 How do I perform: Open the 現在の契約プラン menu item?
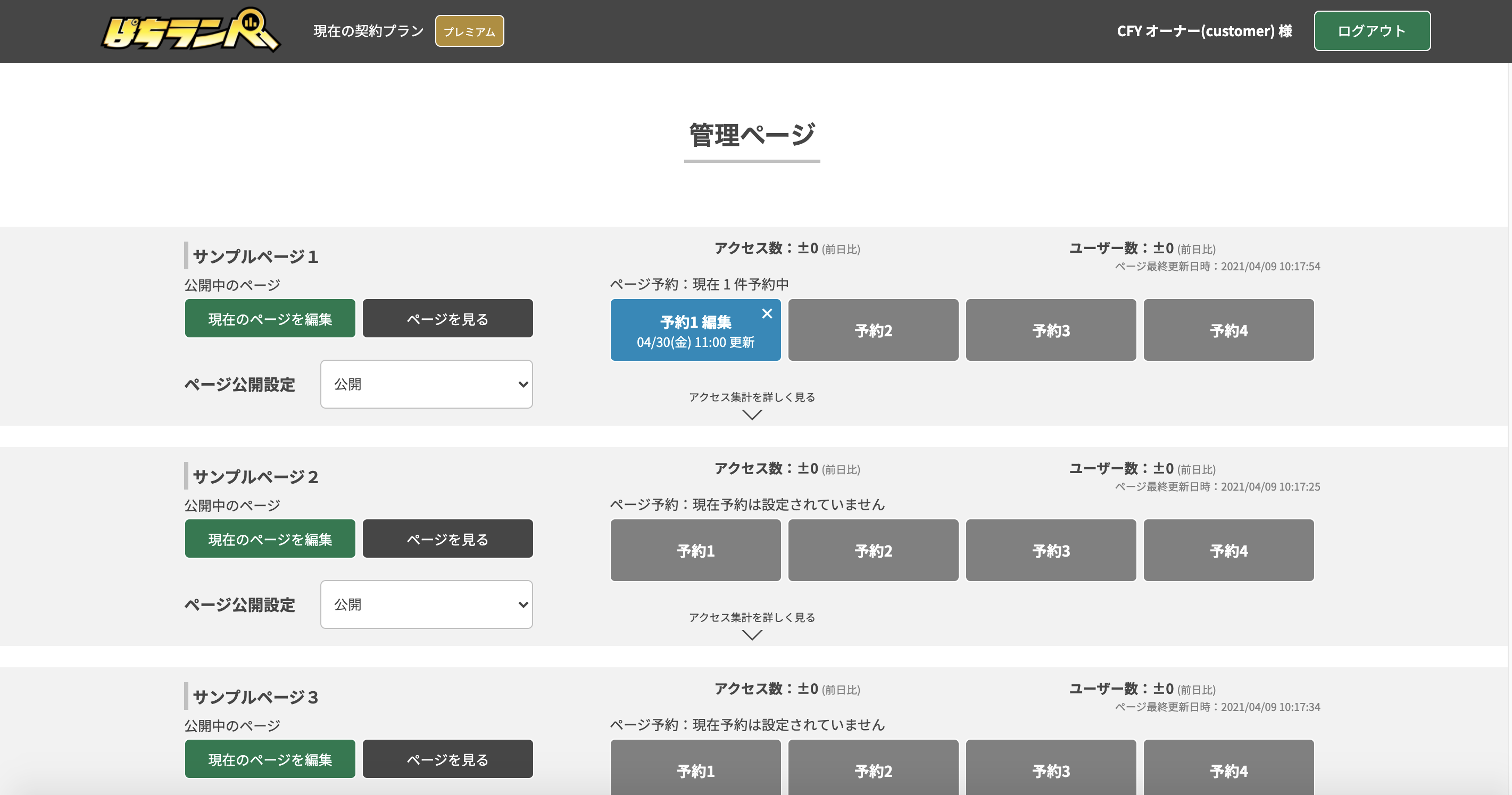coord(368,30)
